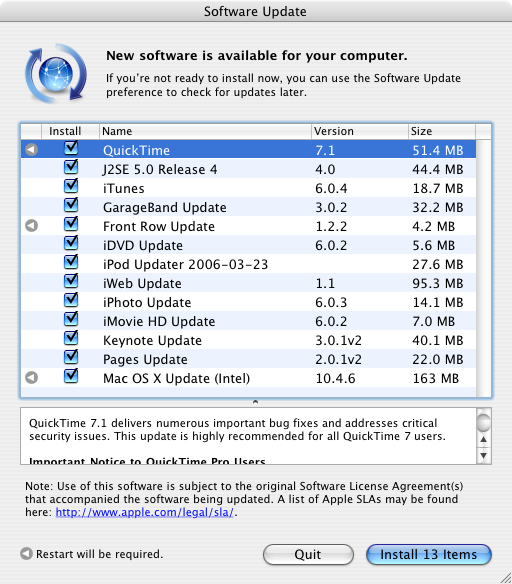This screenshot has width=512, height=584.
Task: Click the Install 13 Items button
Action: click(x=429, y=555)
